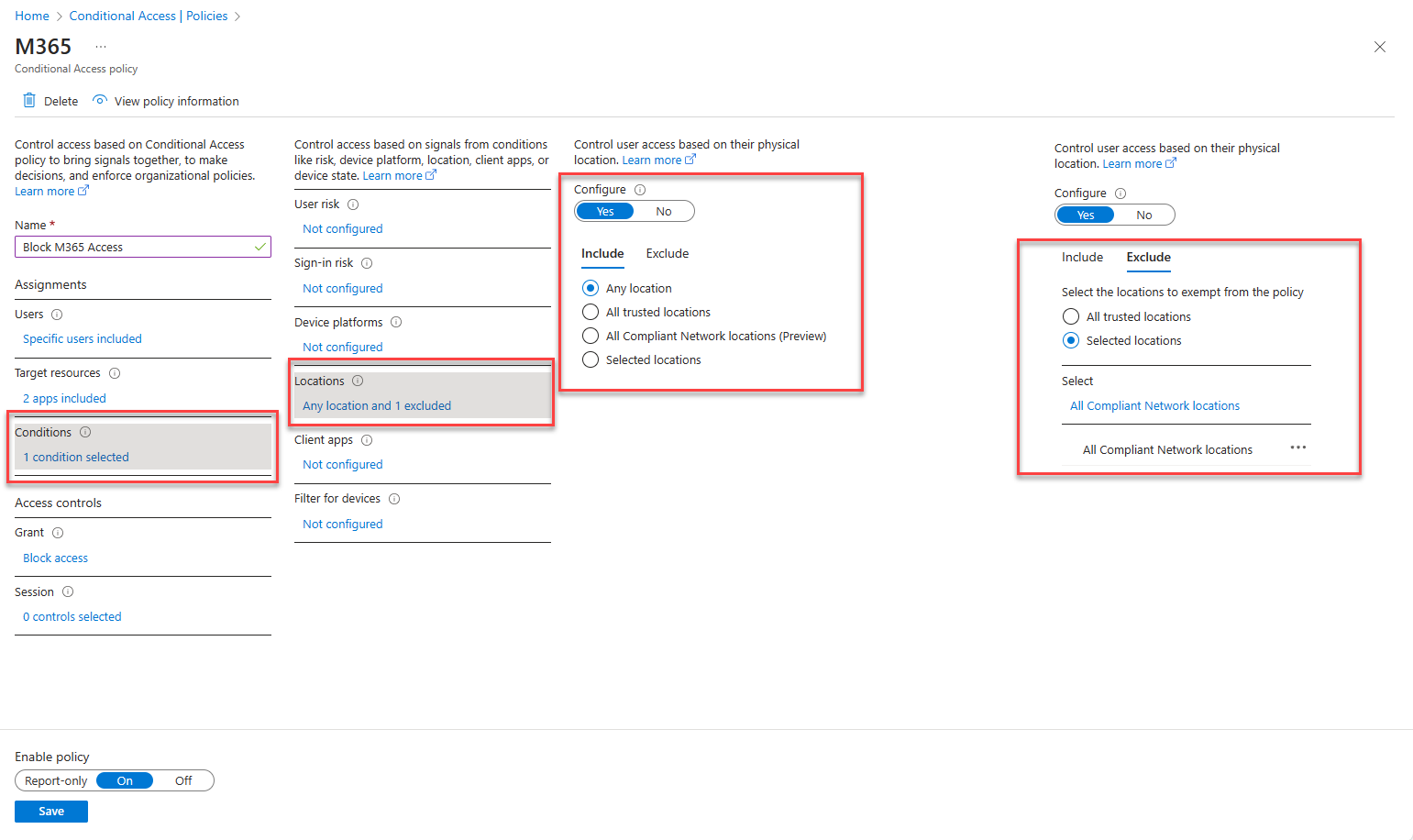The height and width of the screenshot is (840, 1413).
Task: Select Selected locations radio in Include panel
Action: tap(591, 359)
